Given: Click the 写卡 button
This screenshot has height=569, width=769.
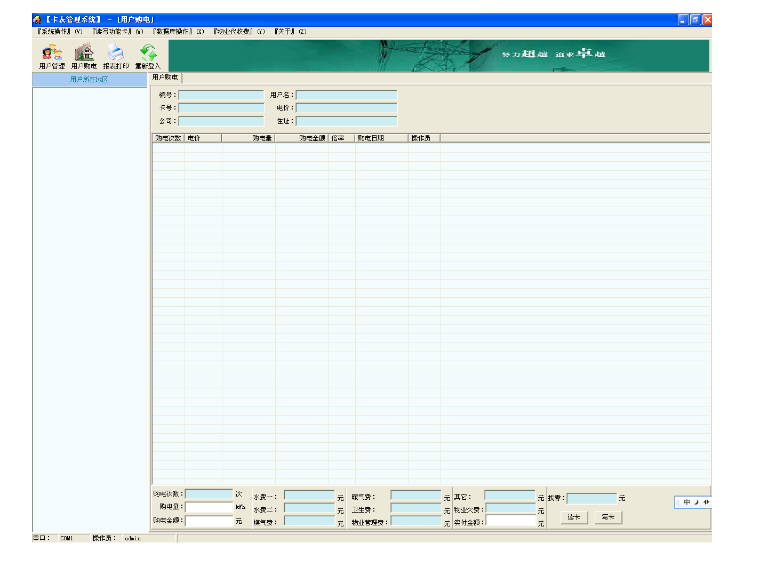Looking at the screenshot, I should [x=607, y=517].
